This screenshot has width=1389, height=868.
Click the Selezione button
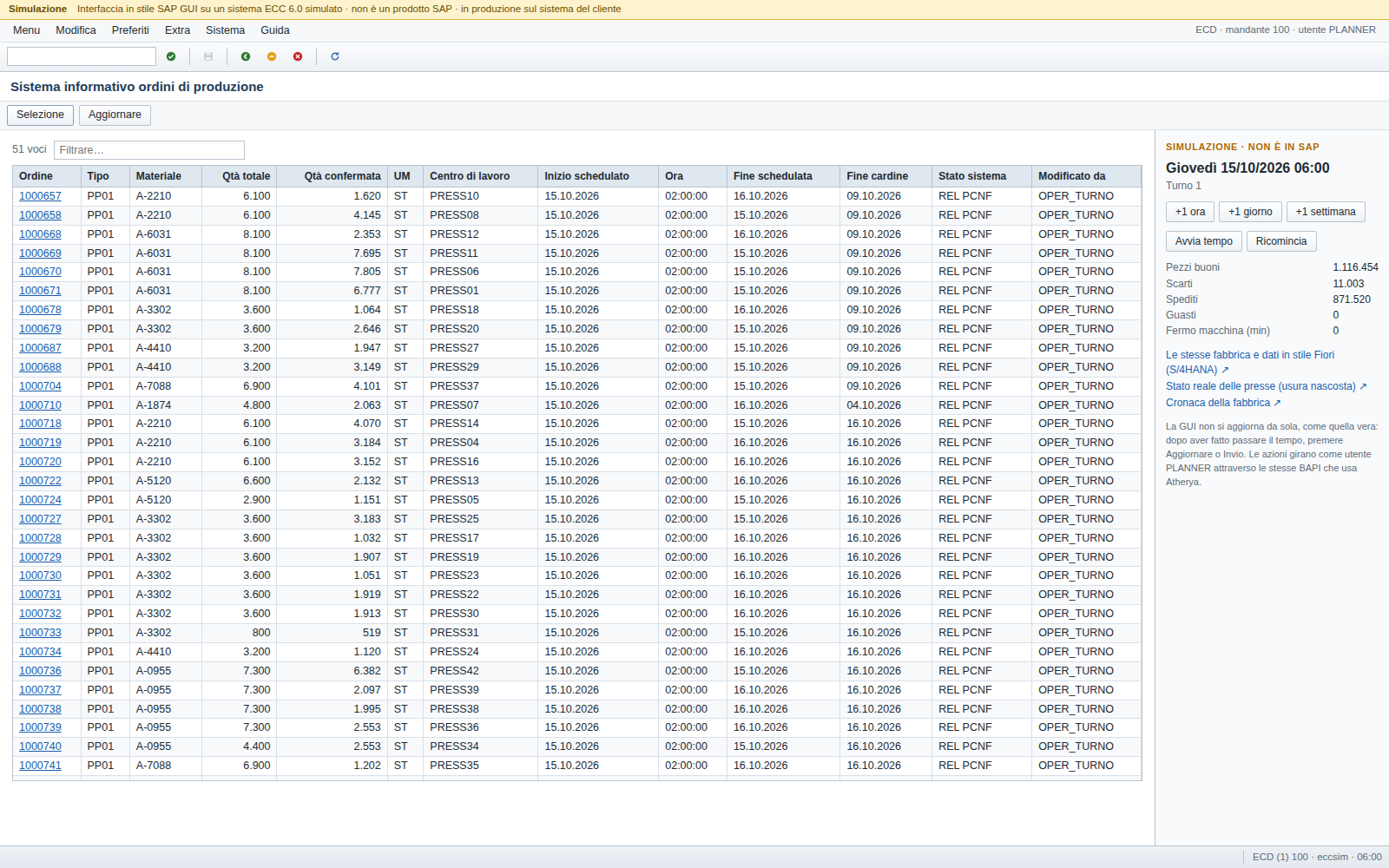pos(40,115)
